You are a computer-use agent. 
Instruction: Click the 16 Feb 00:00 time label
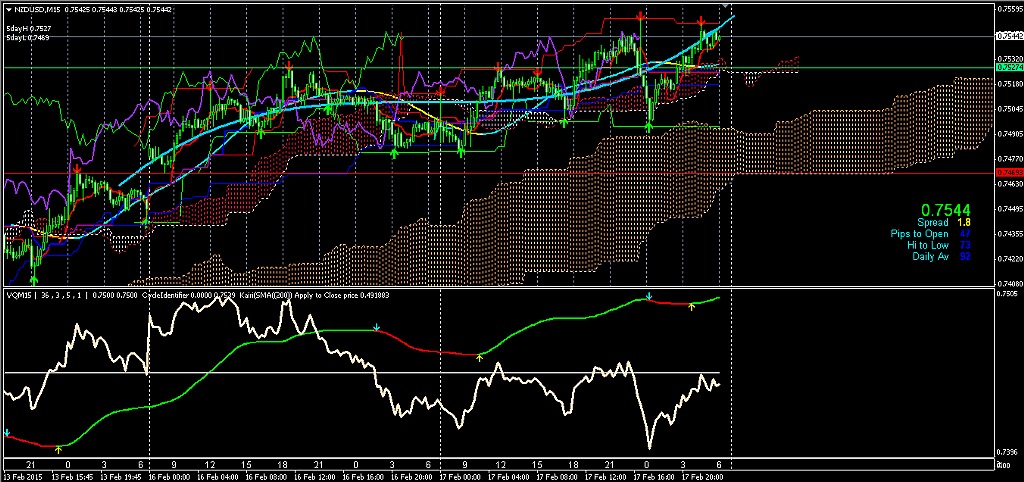click(x=171, y=477)
